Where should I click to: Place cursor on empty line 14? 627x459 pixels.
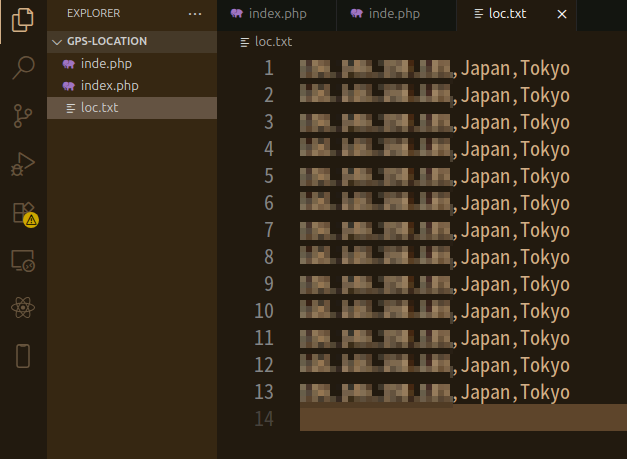pyautogui.click(x=450, y=418)
